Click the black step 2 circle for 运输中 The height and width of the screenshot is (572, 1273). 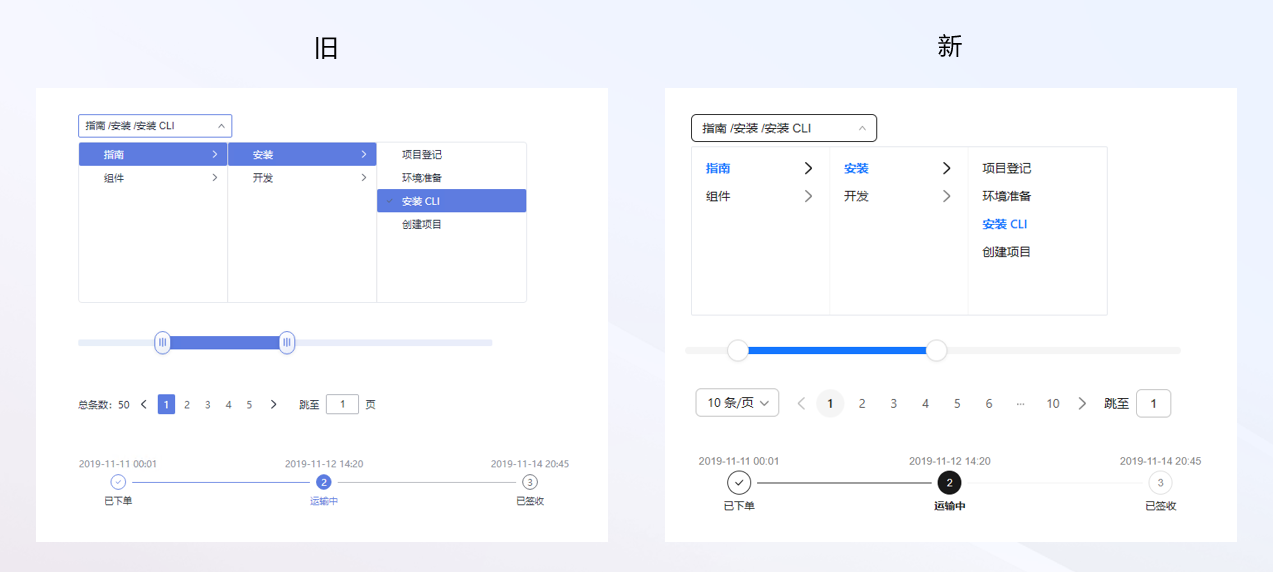(x=949, y=483)
